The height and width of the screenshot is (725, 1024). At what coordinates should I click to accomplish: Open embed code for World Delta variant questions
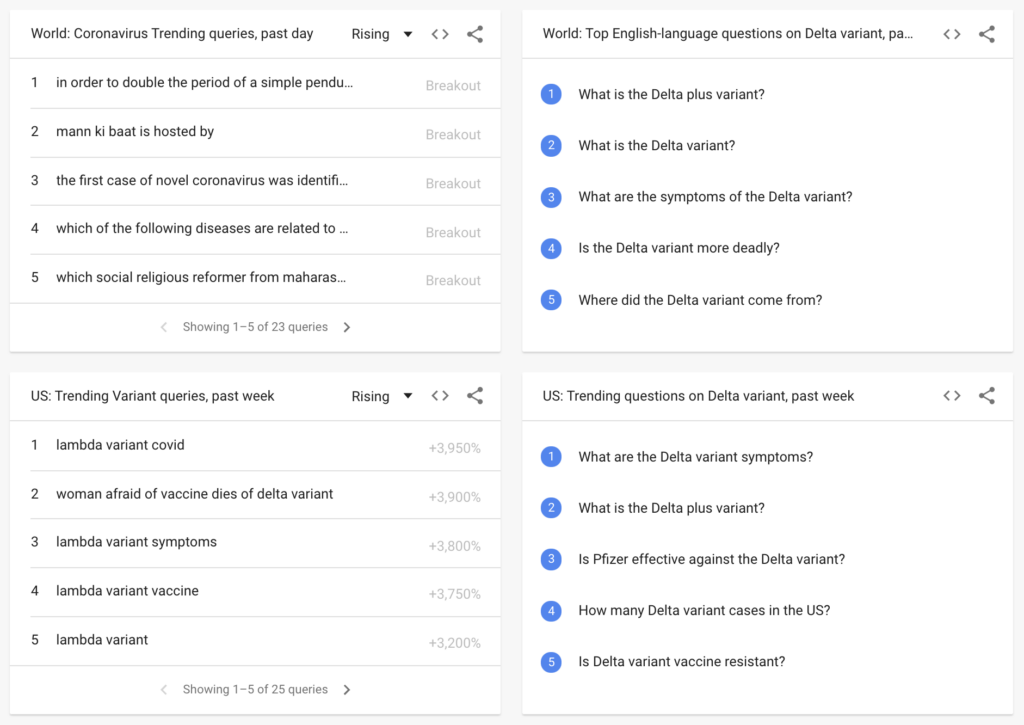952,34
